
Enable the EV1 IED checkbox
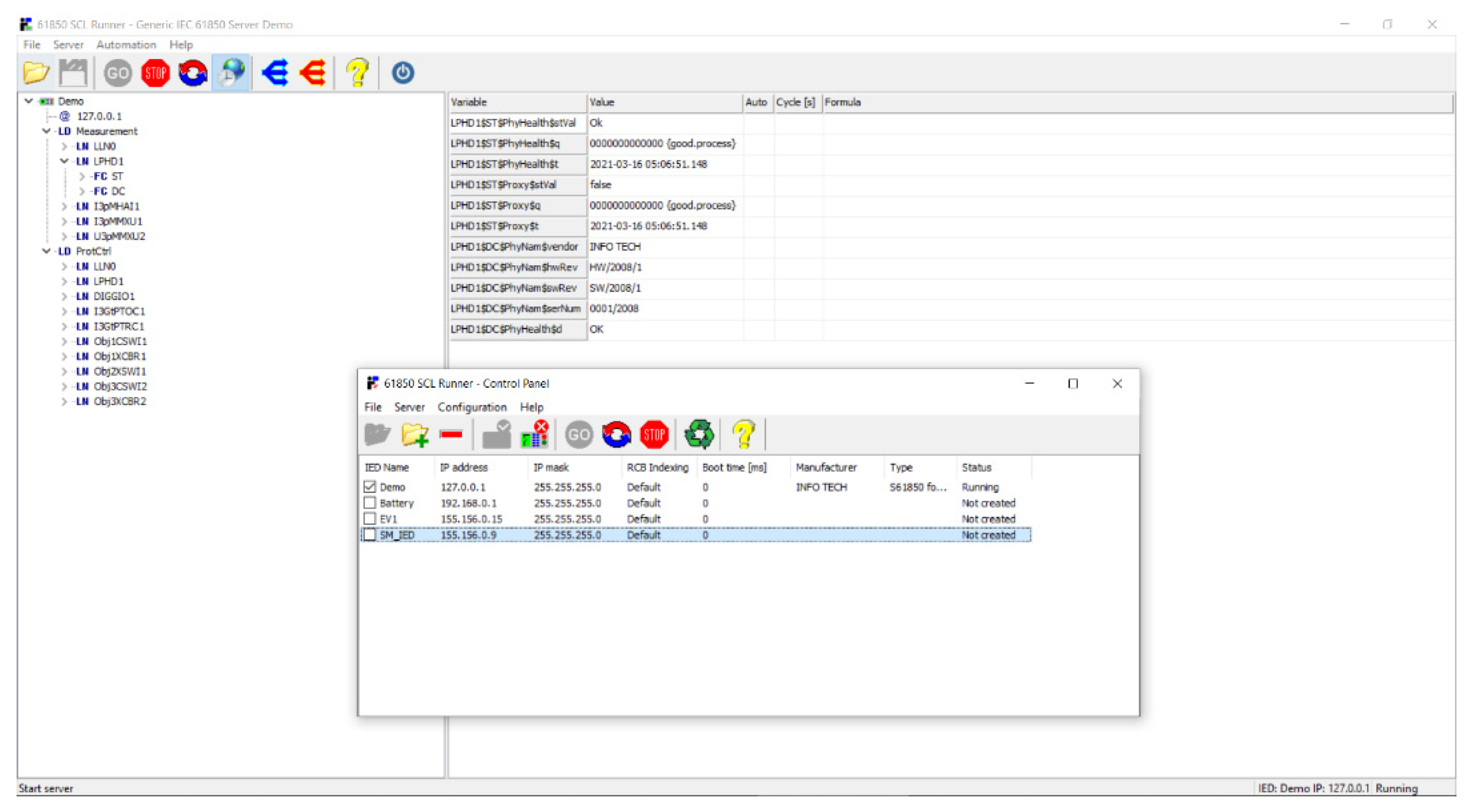tap(369, 519)
